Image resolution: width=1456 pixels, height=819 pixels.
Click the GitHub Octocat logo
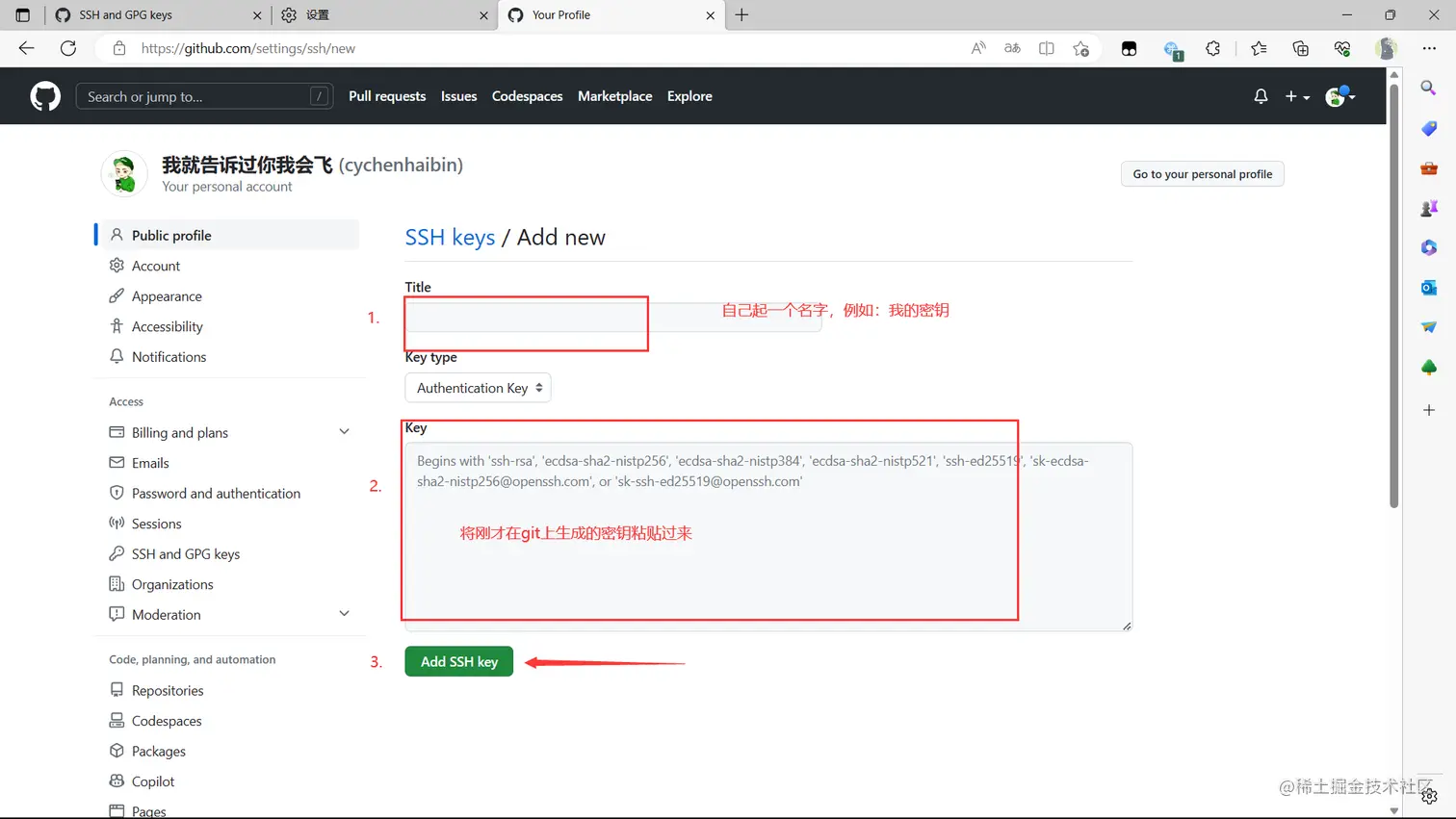(x=45, y=96)
